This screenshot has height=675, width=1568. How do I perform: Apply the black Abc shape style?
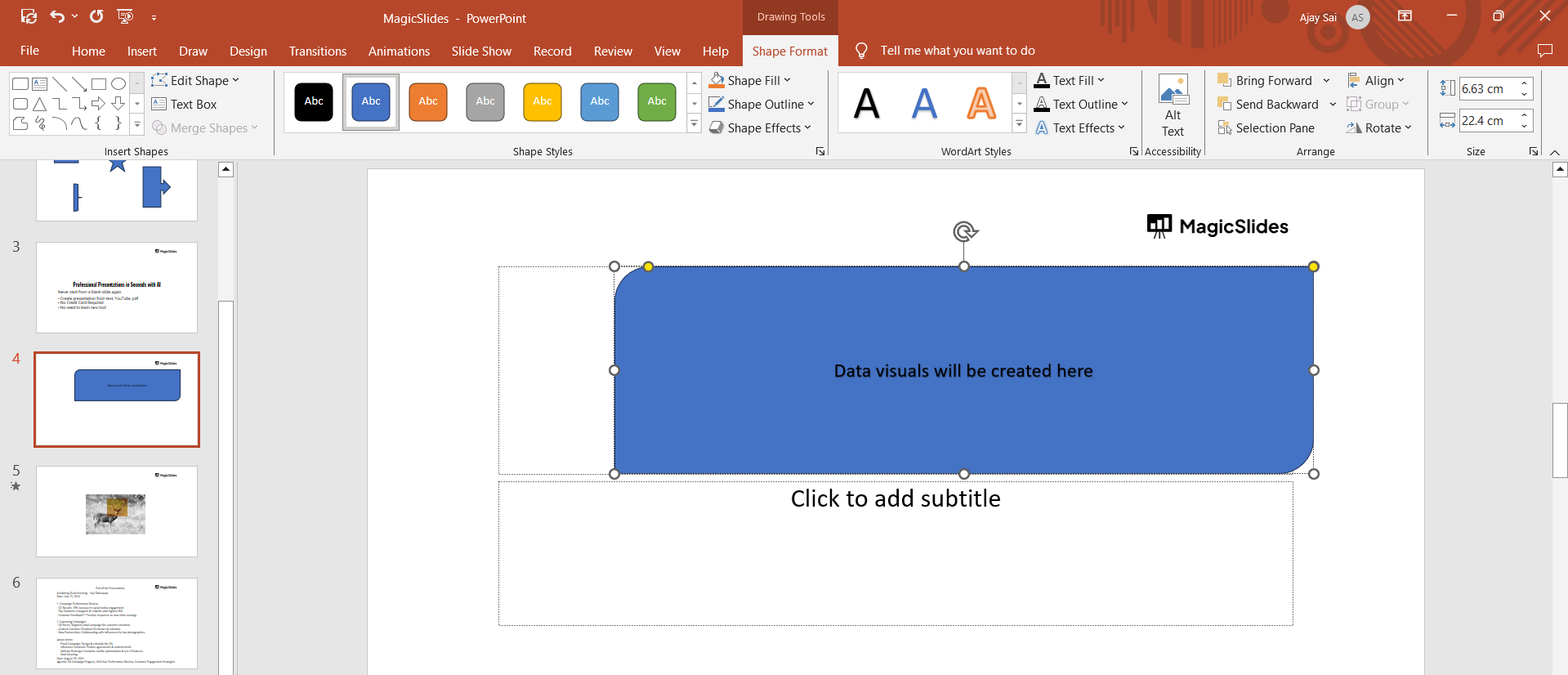click(314, 101)
